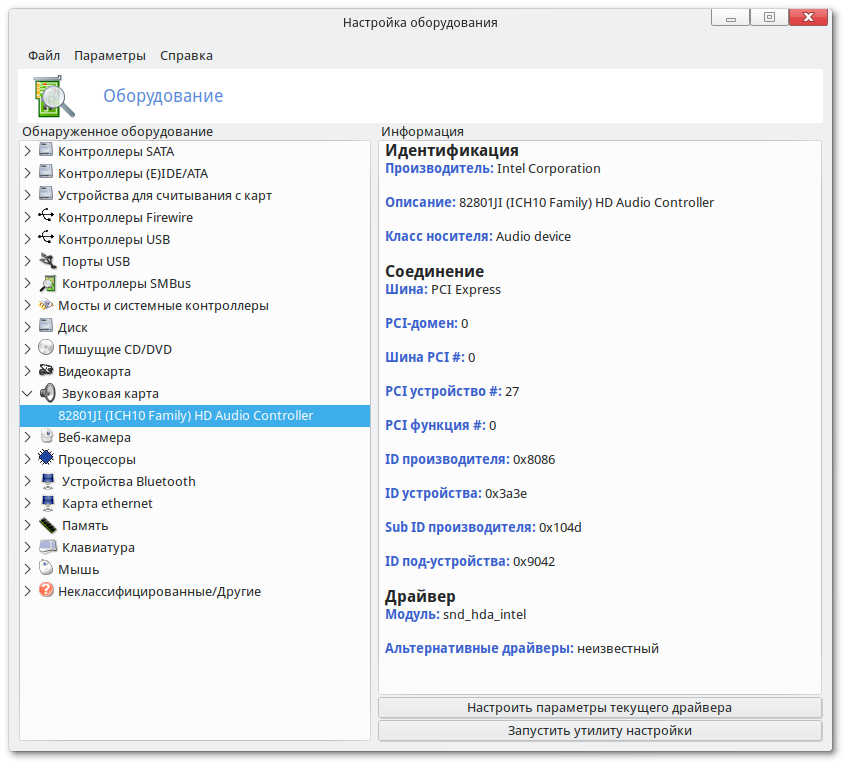847x766 pixels.
Task: Click the sound card speaker icon
Action: 48,393
